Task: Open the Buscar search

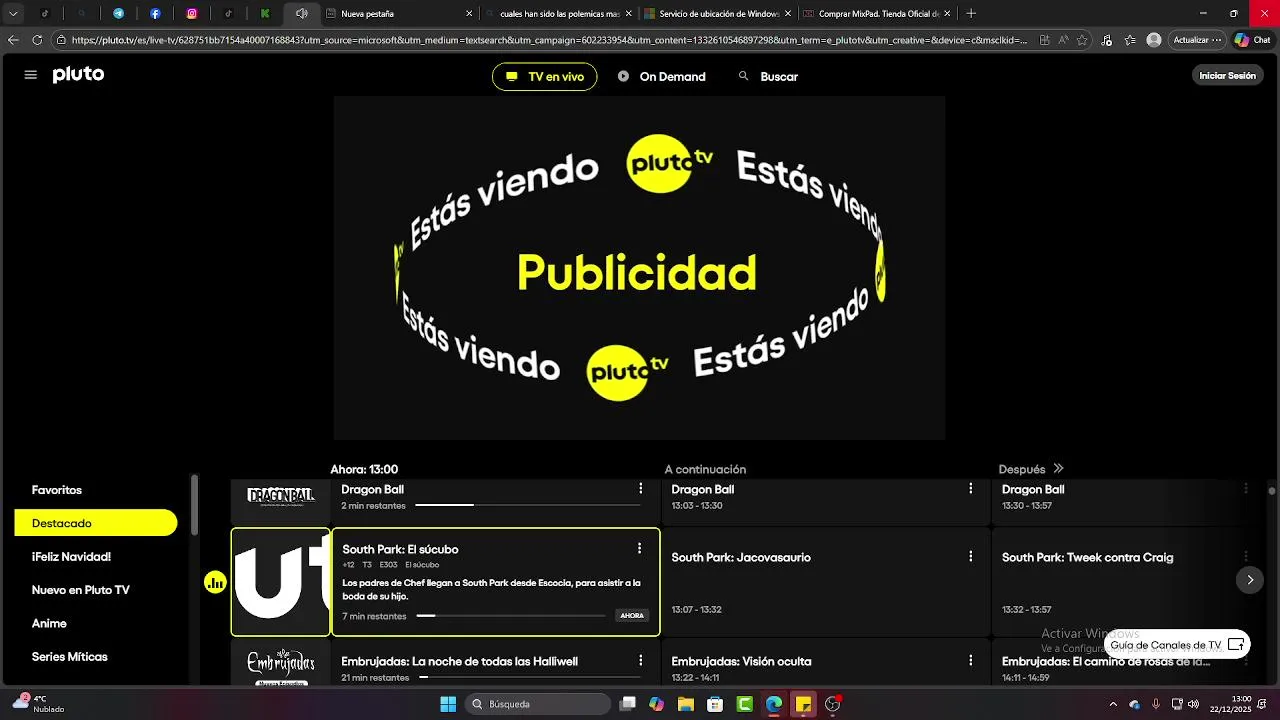Action: tap(768, 77)
